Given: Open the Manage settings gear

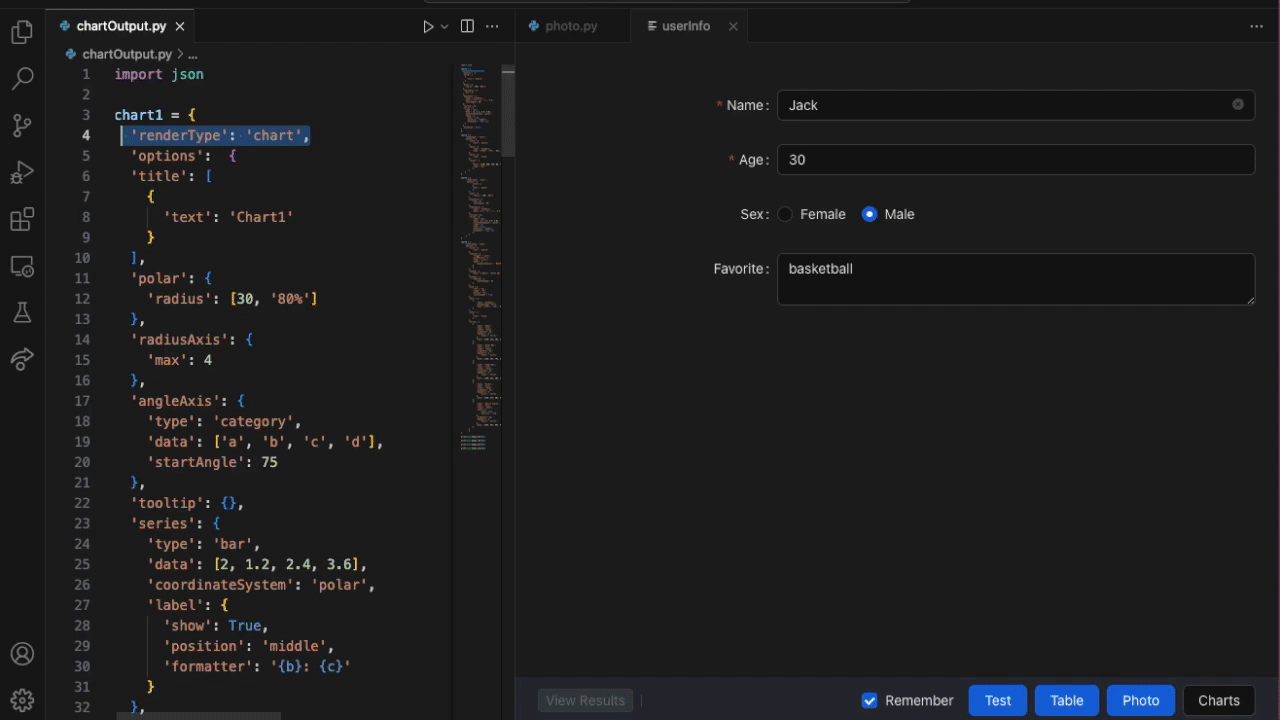Looking at the screenshot, I should pos(22,700).
